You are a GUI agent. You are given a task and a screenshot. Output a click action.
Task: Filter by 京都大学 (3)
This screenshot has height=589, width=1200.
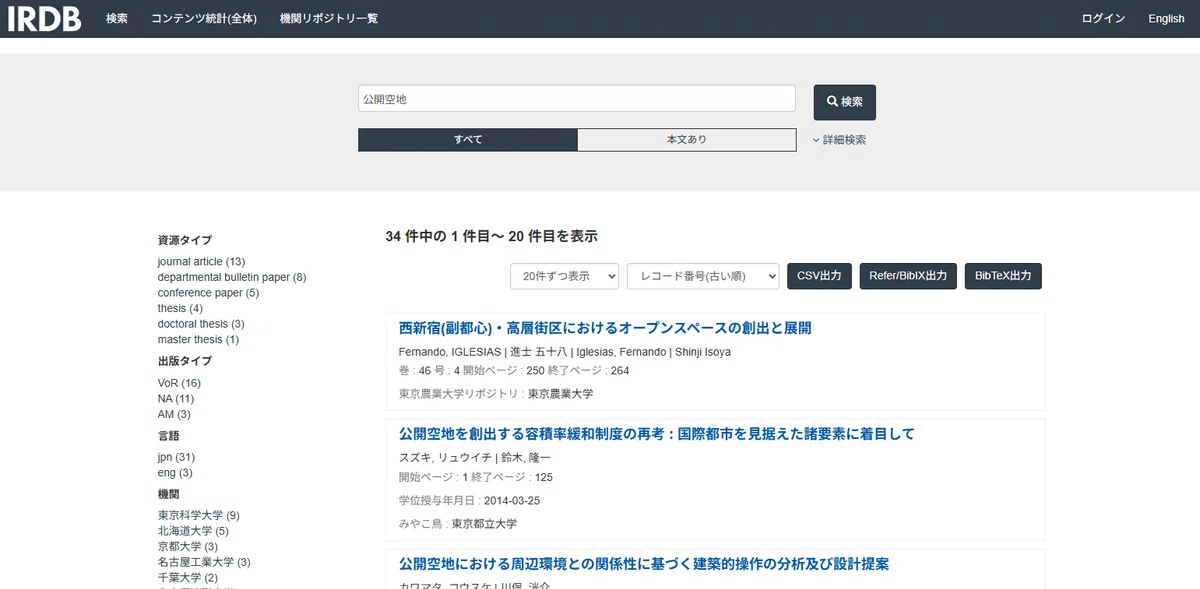(x=187, y=546)
